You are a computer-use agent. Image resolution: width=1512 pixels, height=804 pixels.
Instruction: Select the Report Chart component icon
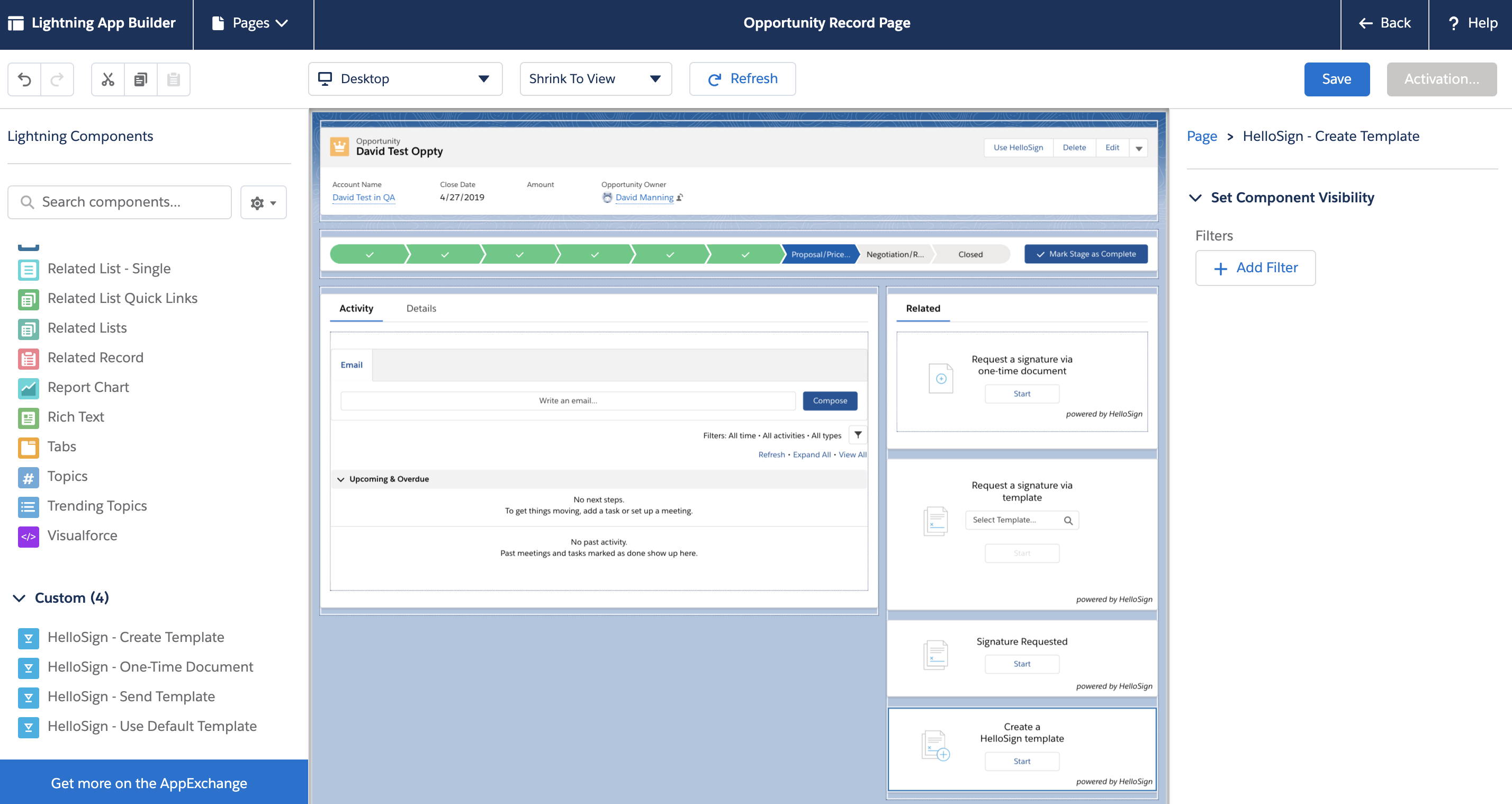(28, 388)
